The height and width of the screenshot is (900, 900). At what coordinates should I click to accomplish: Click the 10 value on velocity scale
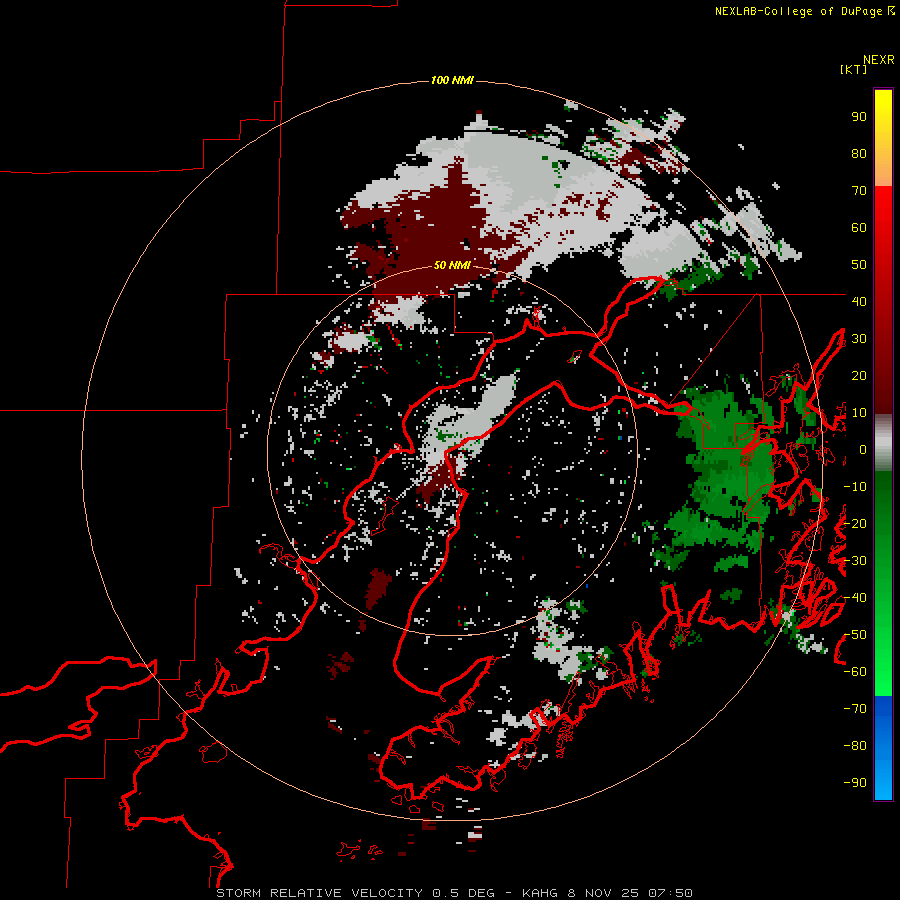click(859, 413)
